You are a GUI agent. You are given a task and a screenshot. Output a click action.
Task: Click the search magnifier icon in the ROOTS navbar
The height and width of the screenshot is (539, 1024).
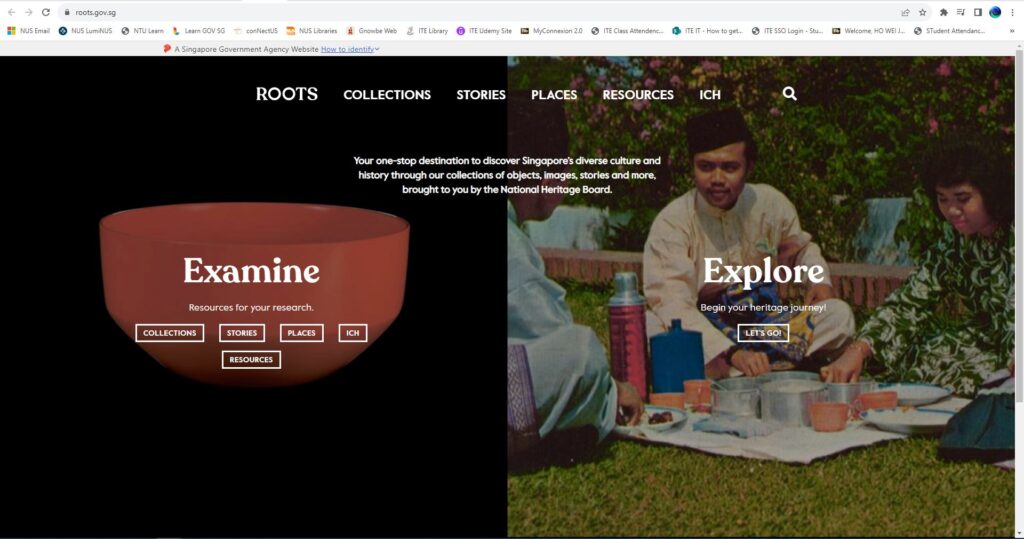click(x=789, y=94)
